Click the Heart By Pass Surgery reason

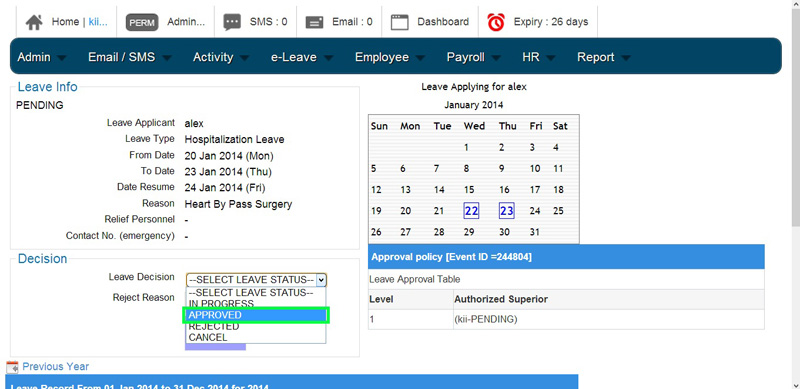(x=238, y=204)
